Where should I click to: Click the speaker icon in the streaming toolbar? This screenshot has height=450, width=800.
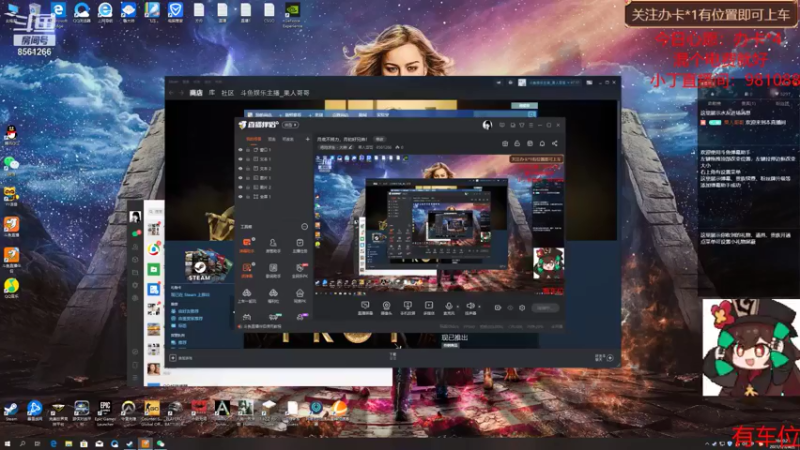[x=470, y=308]
